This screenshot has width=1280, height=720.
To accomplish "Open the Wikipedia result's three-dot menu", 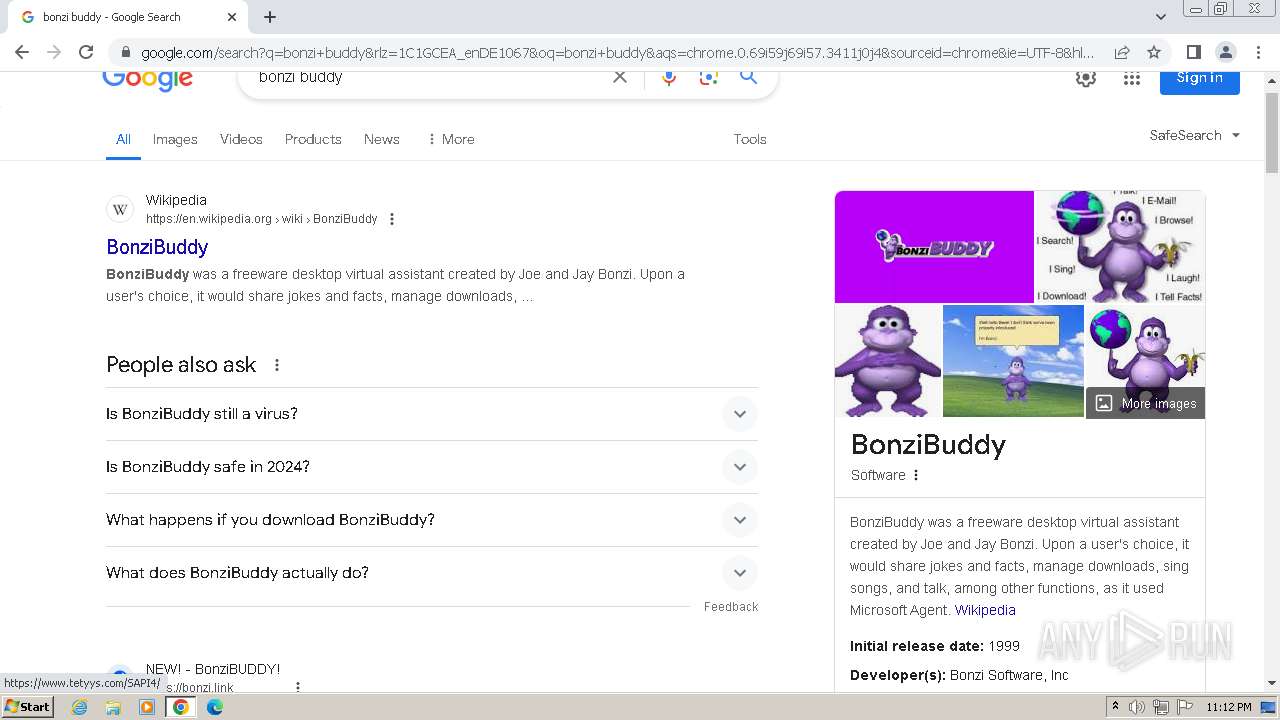I will (x=392, y=219).
